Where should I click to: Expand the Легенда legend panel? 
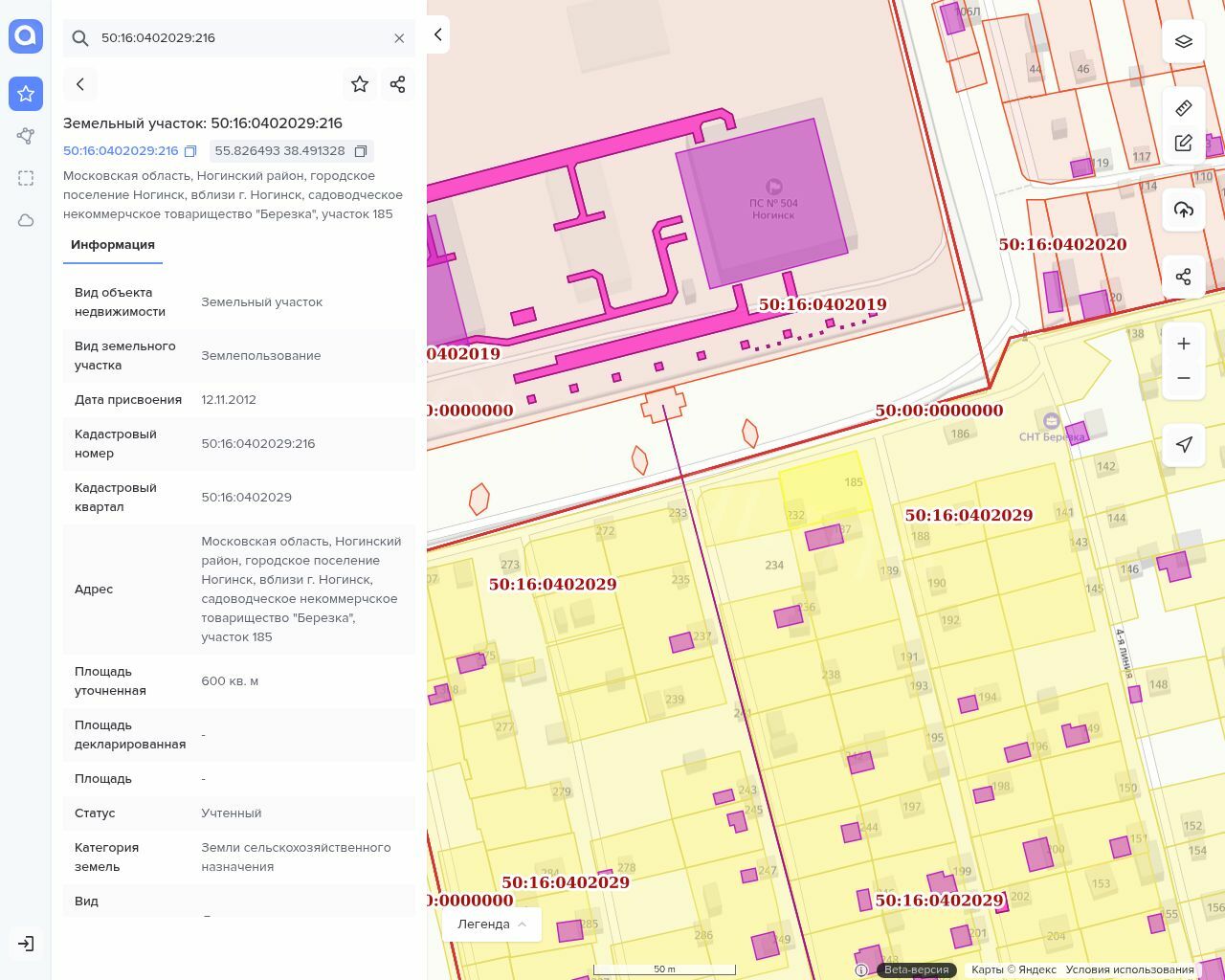click(492, 924)
